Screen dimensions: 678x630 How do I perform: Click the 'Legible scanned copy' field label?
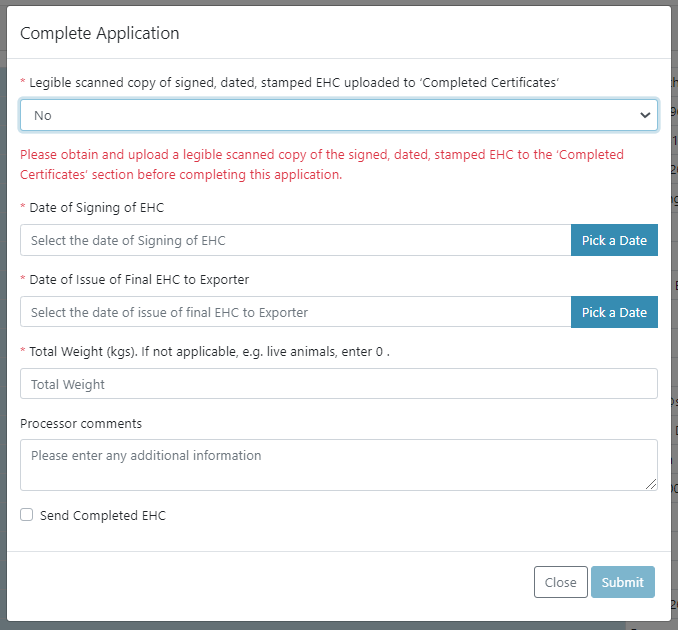tap(294, 83)
